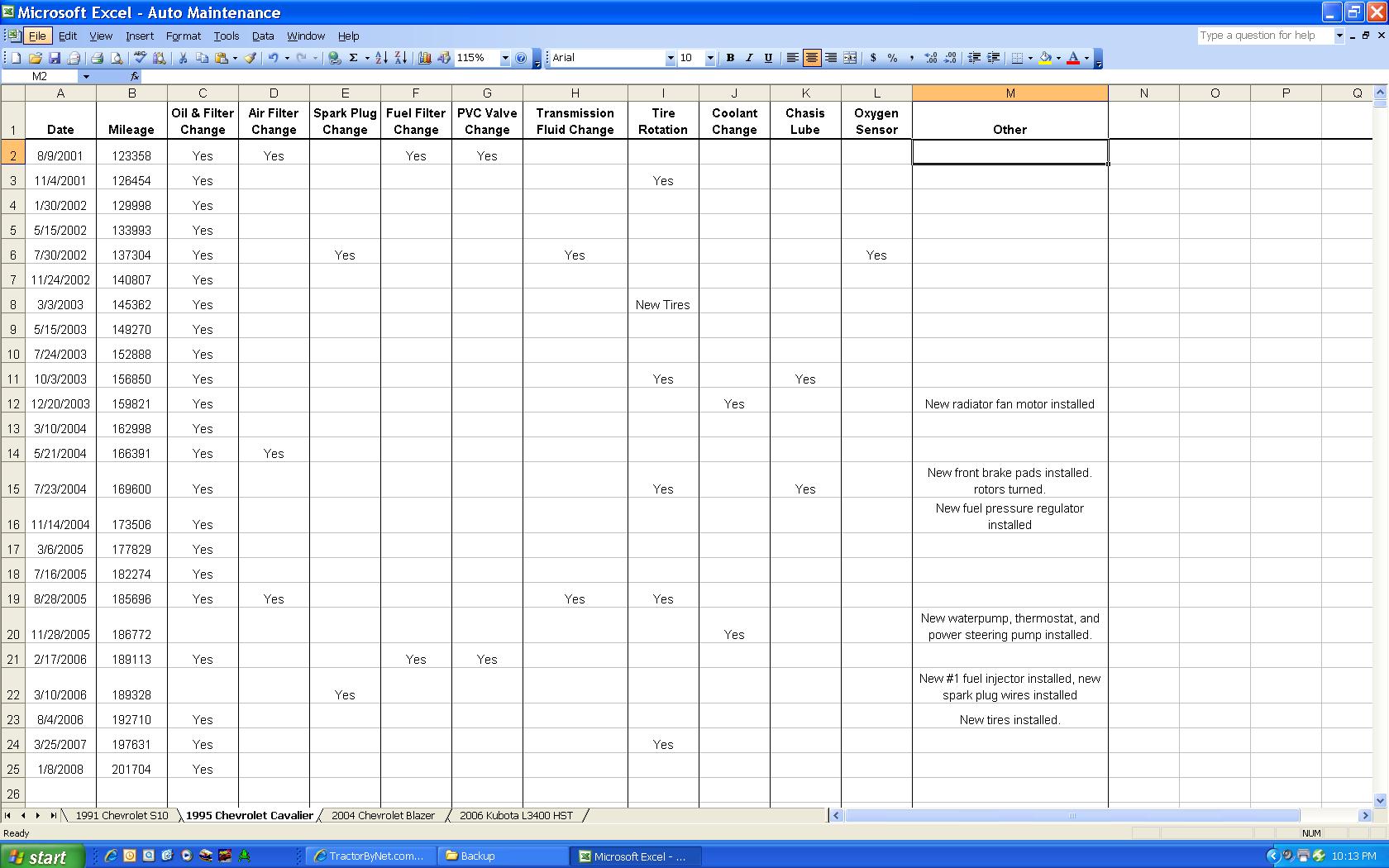
Task: Click the yellow Fill Color bucket
Action: click(x=1045, y=58)
